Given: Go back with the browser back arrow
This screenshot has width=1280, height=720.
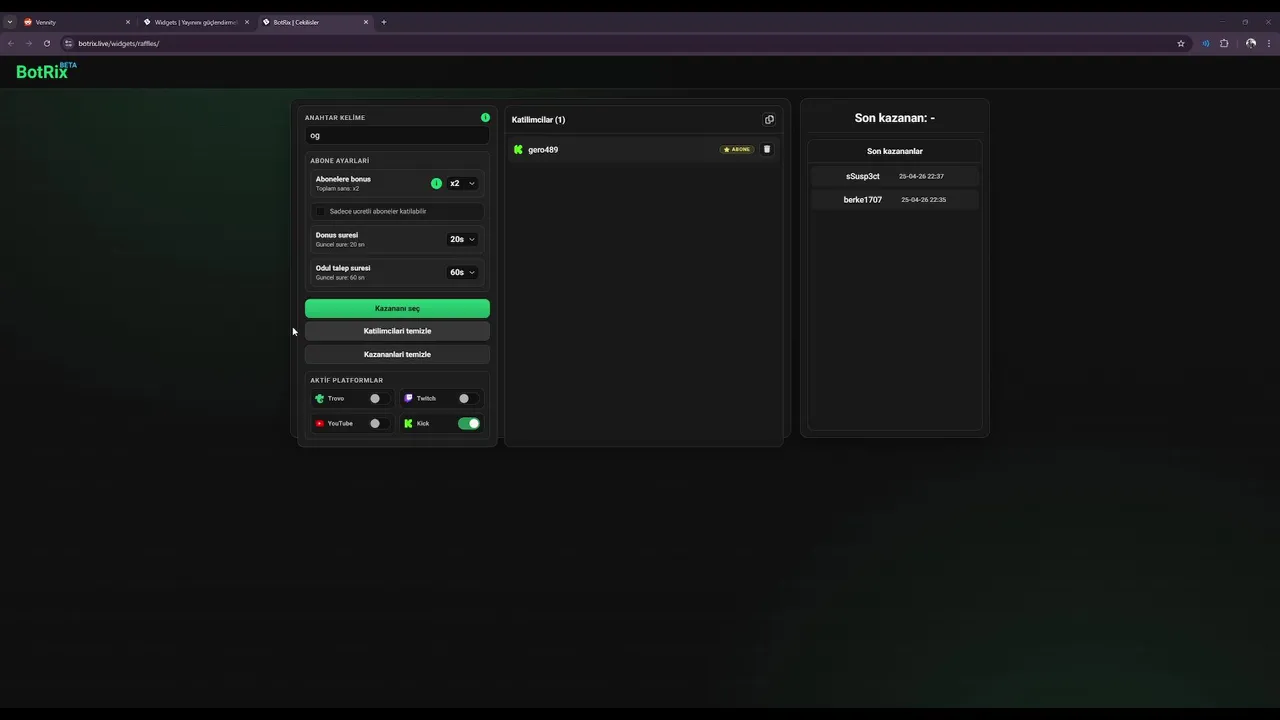Looking at the screenshot, I should [11, 44].
